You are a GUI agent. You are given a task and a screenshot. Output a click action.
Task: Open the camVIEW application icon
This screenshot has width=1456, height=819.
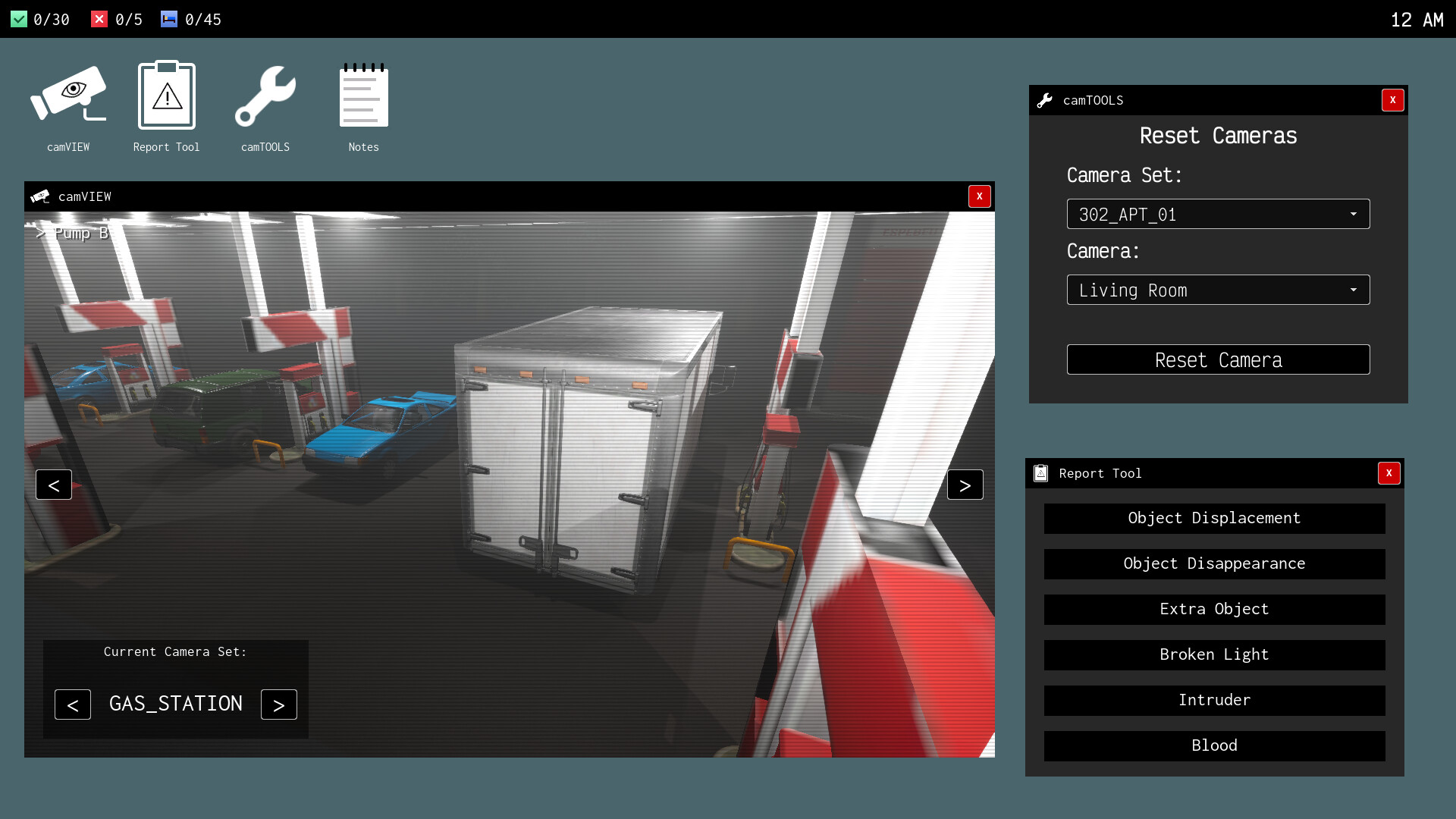point(67,95)
